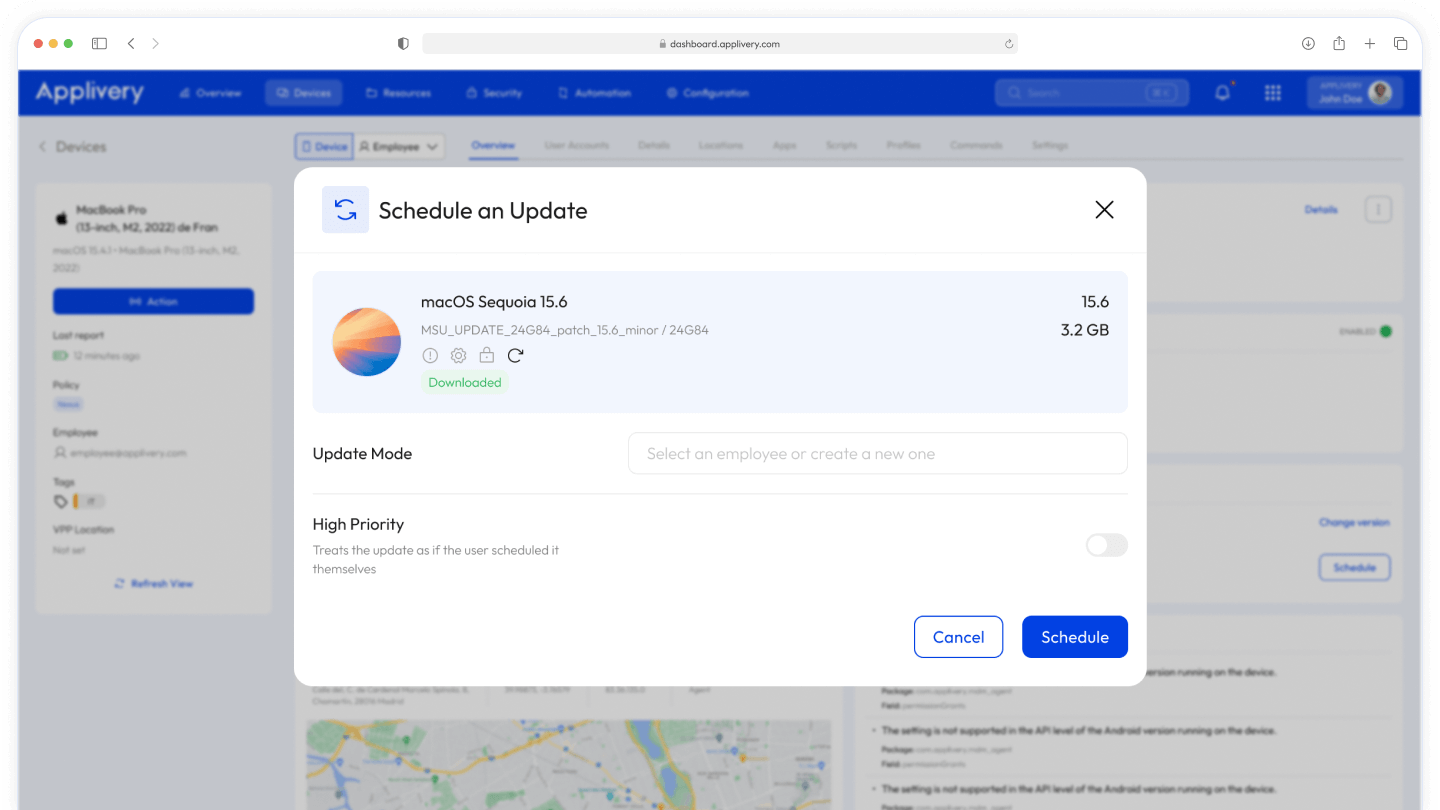The width and height of the screenshot is (1440, 810).
Task: Click the lock icon in update card
Action: [486, 355]
